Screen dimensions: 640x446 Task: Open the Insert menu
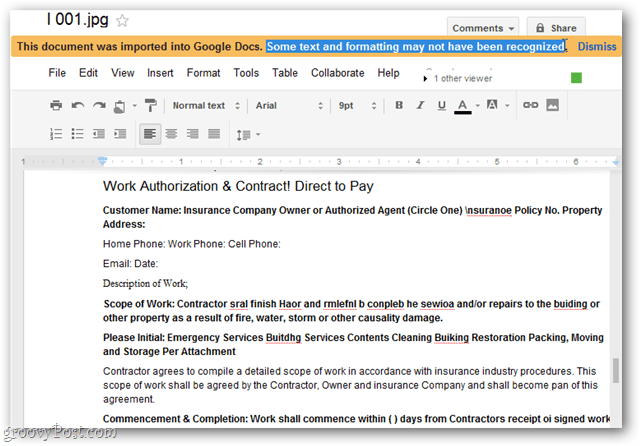coord(160,73)
